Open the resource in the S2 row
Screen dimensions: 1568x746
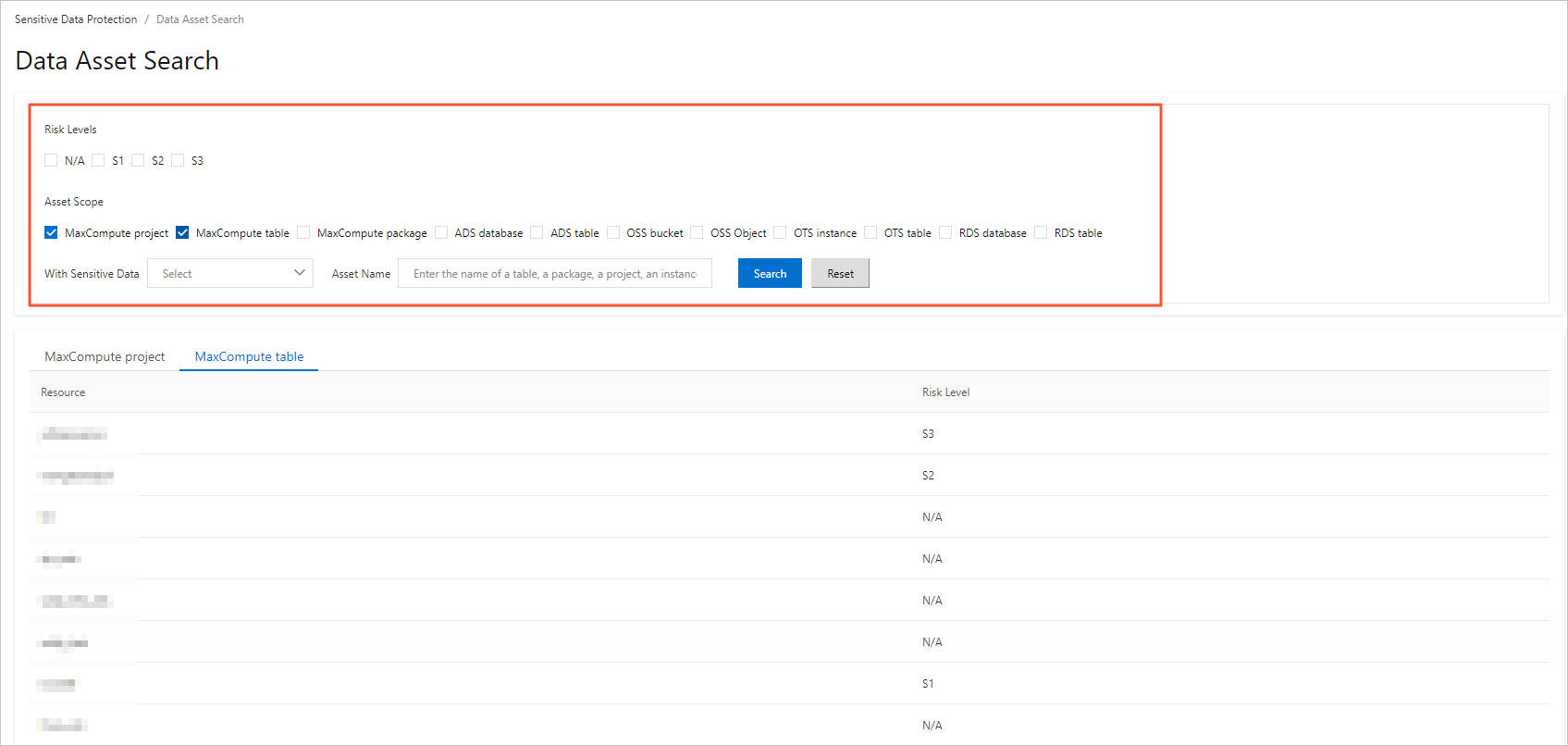[77, 476]
